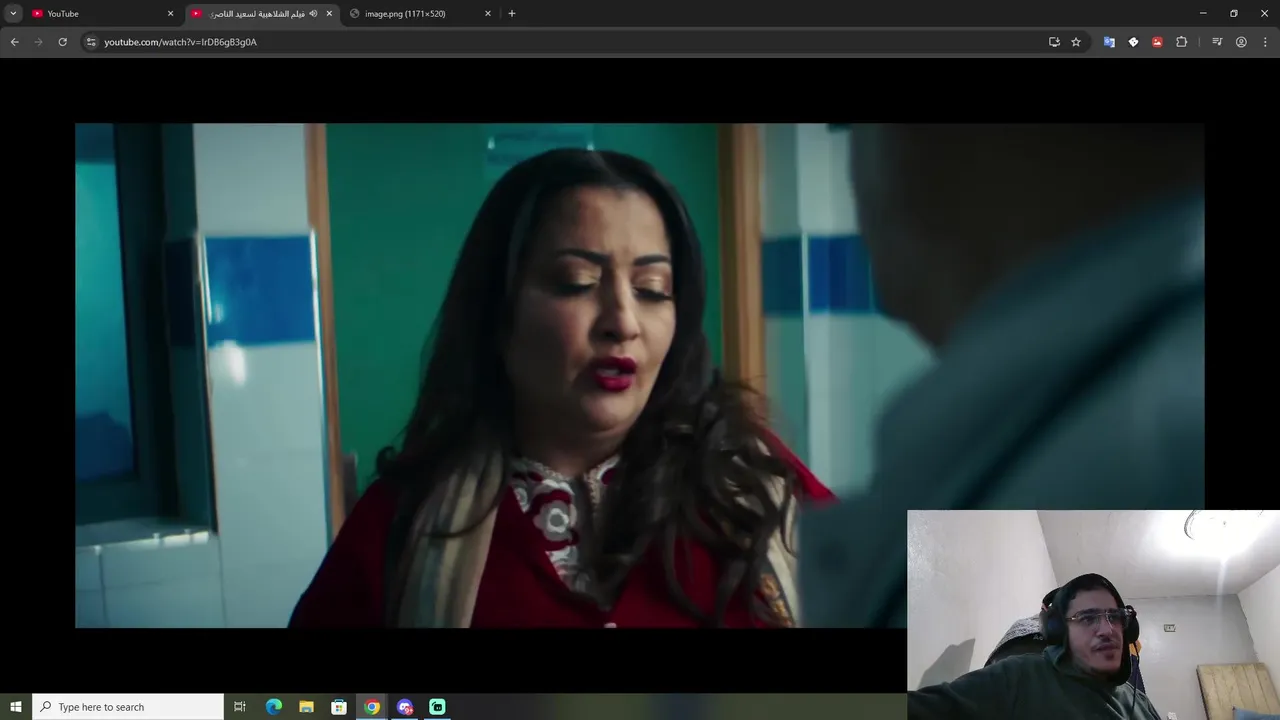Open the Extensions puzzle menu
The image size is (1280, 720).
1181,42
